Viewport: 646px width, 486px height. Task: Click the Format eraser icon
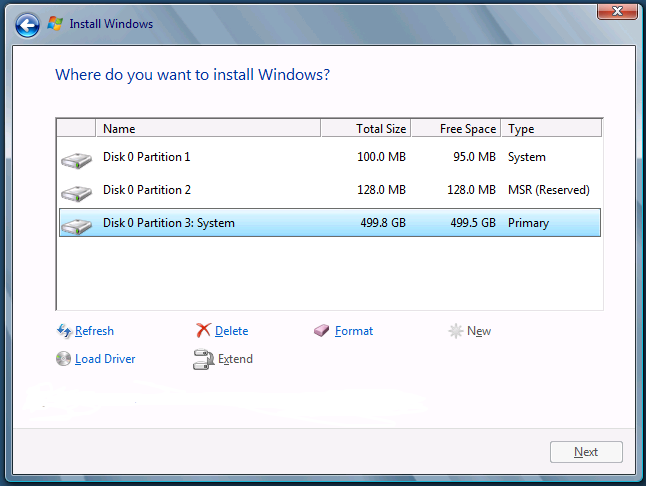(321, 331)
